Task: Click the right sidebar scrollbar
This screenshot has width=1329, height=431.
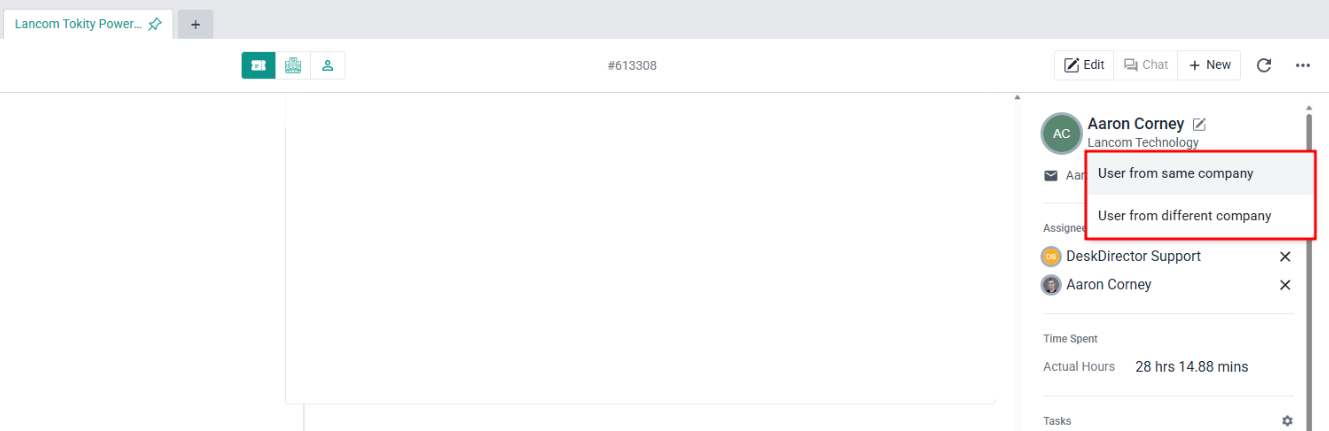Action: point(1309,250)
